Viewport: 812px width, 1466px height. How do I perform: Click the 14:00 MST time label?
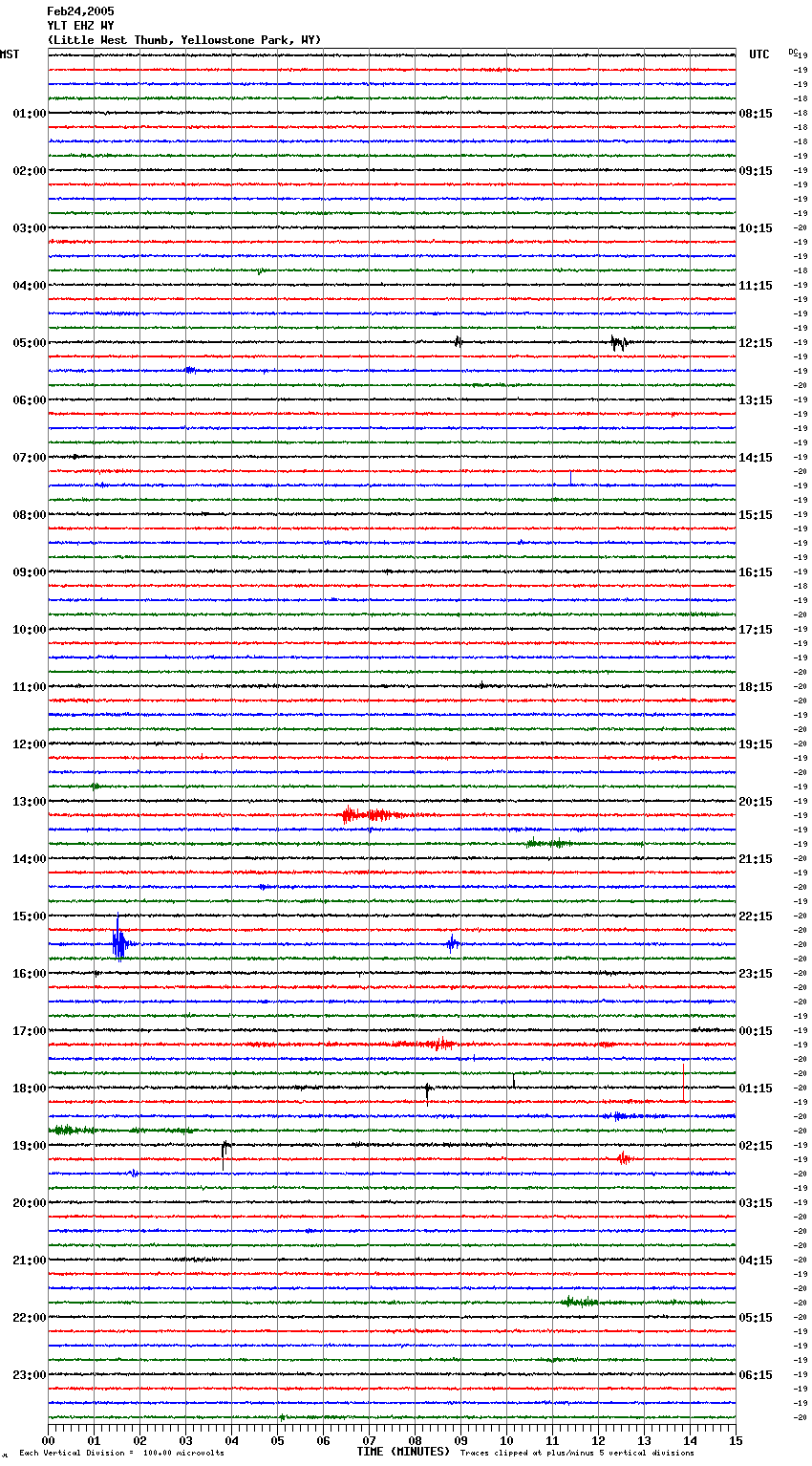(x=29, y=859)
